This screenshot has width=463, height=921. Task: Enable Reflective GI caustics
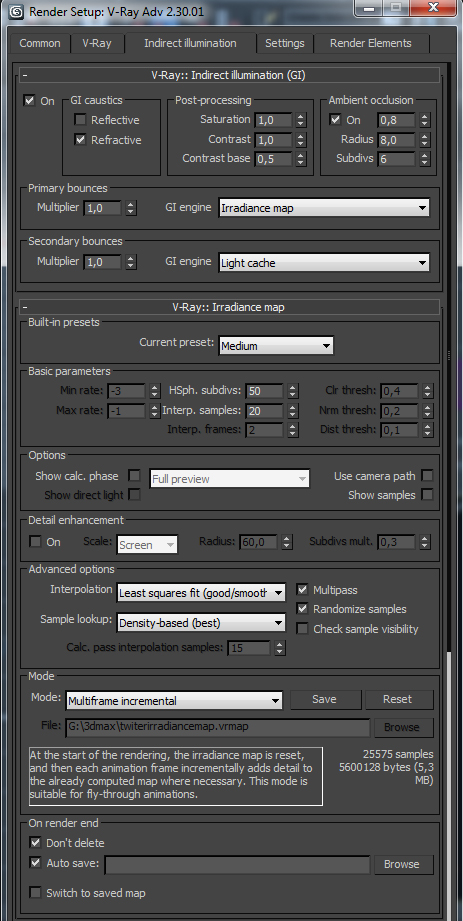(x=80, y=120)
